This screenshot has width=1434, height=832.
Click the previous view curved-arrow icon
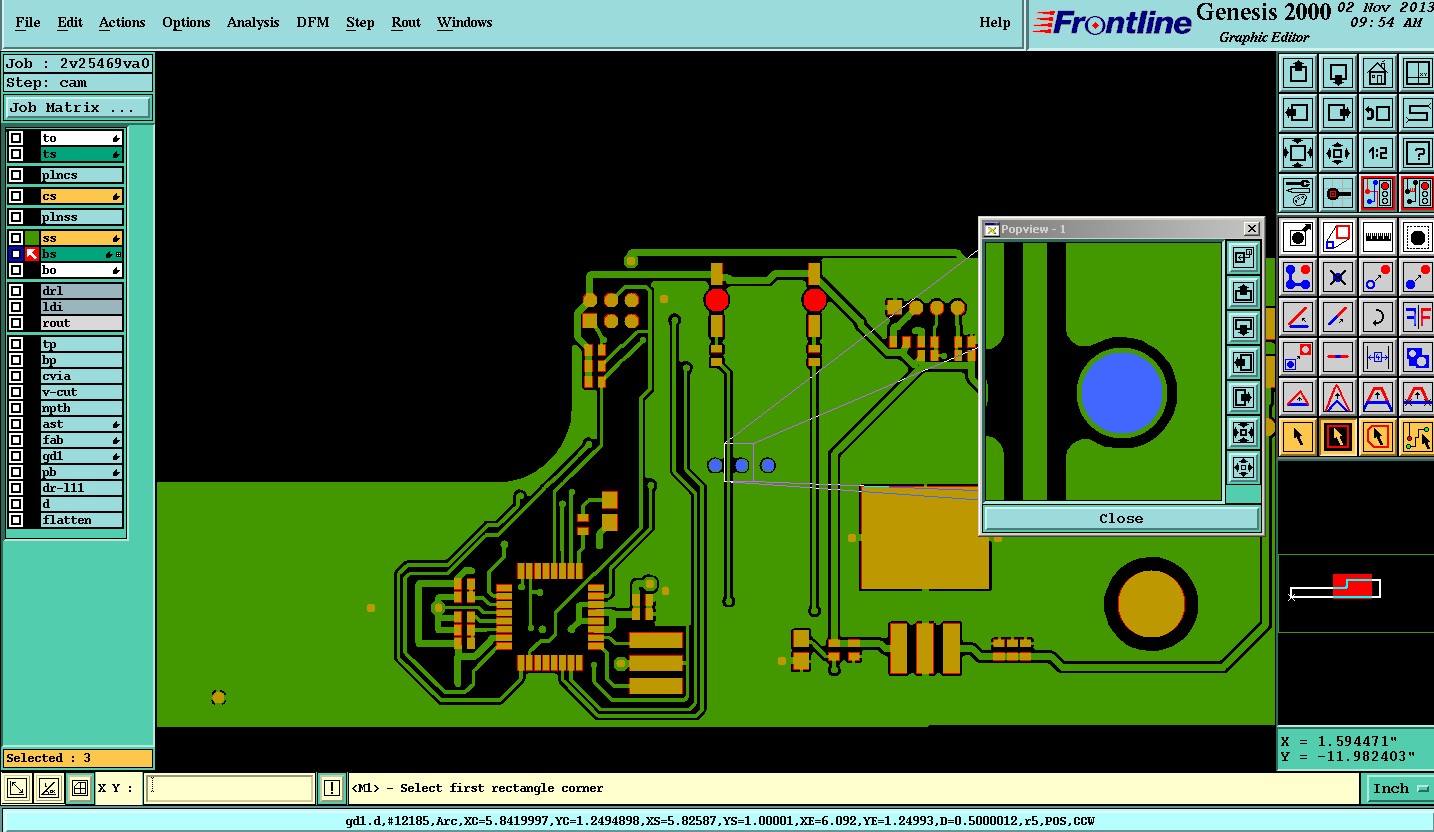click(x=1378, y=113)
